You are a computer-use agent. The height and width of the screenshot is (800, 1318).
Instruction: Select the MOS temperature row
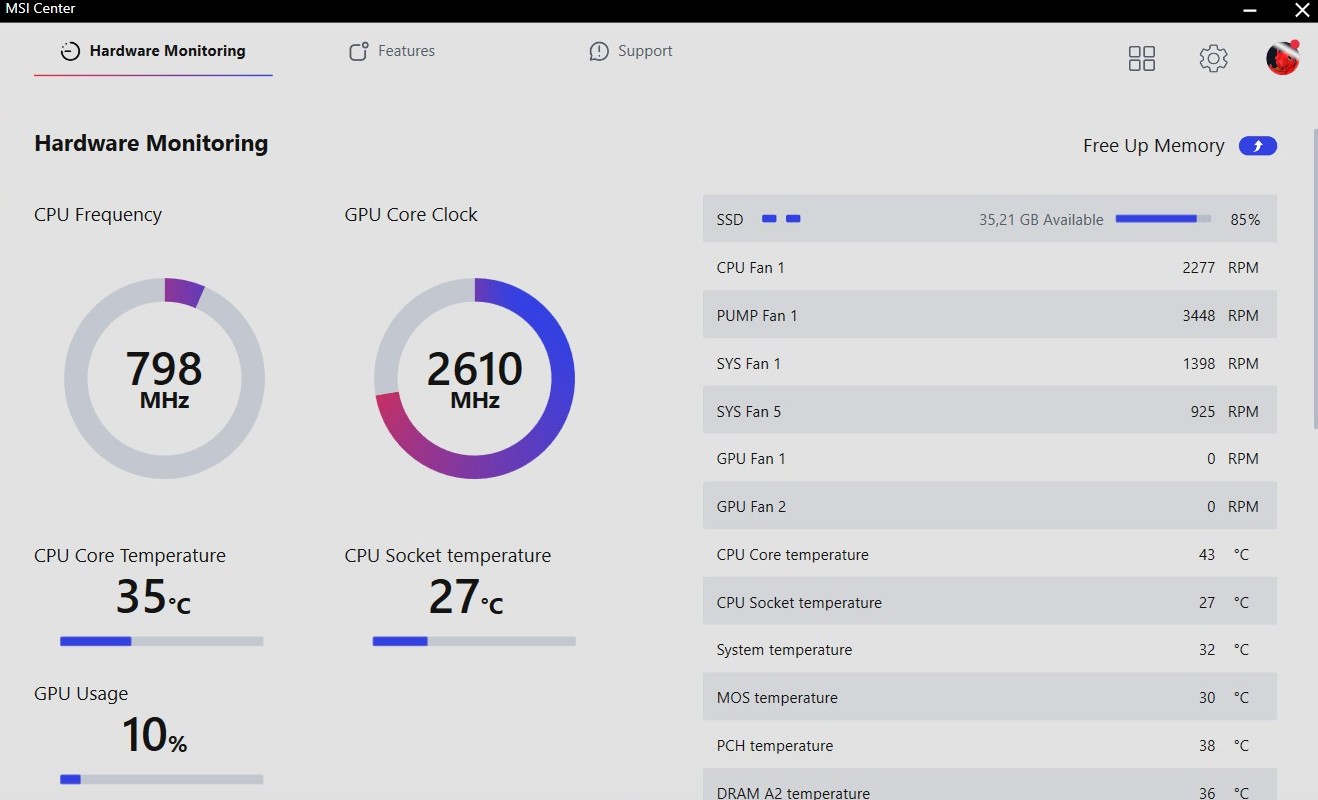coord(990,697)
